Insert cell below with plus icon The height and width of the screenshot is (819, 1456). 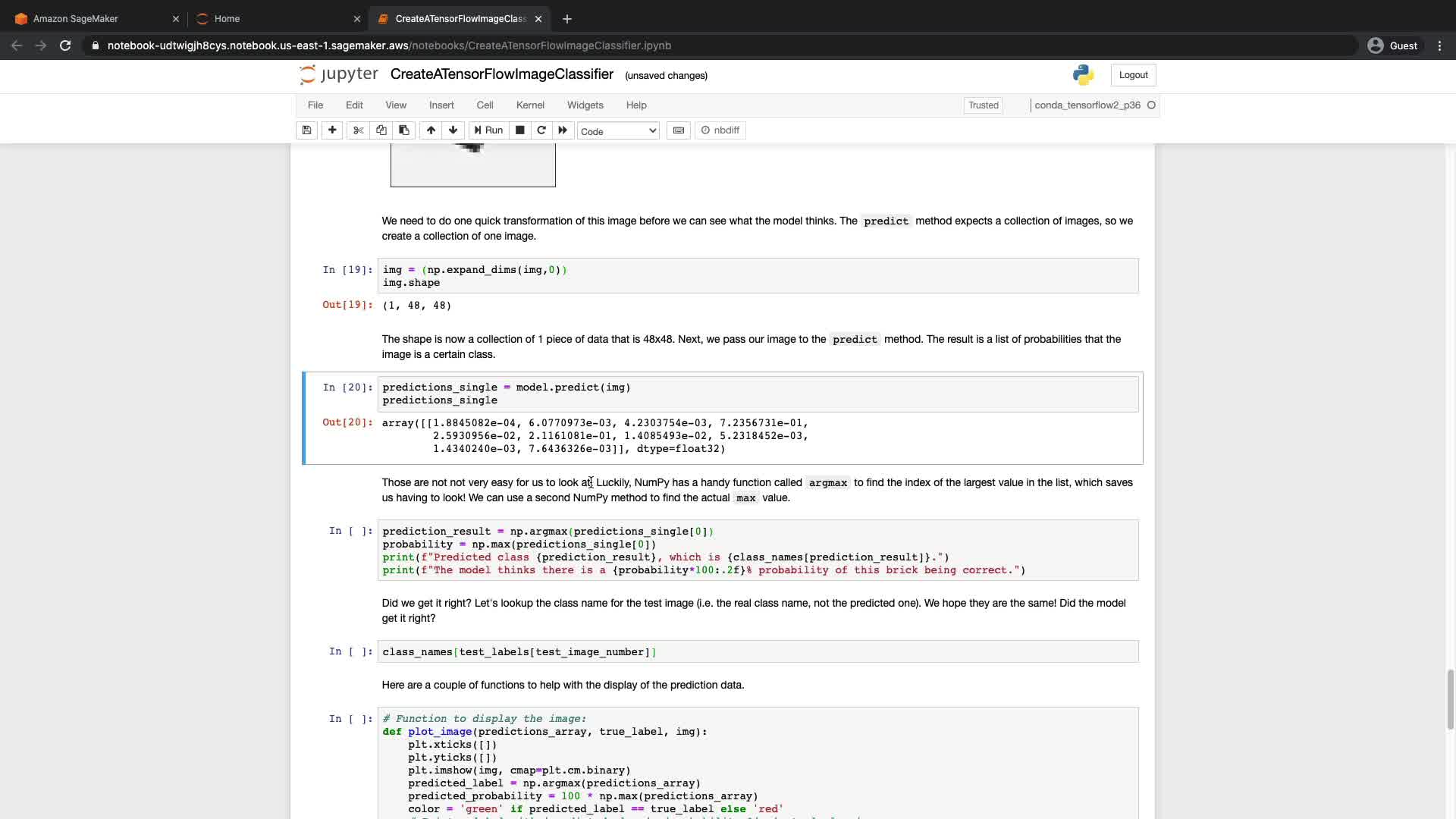click(x=332, y=130)
